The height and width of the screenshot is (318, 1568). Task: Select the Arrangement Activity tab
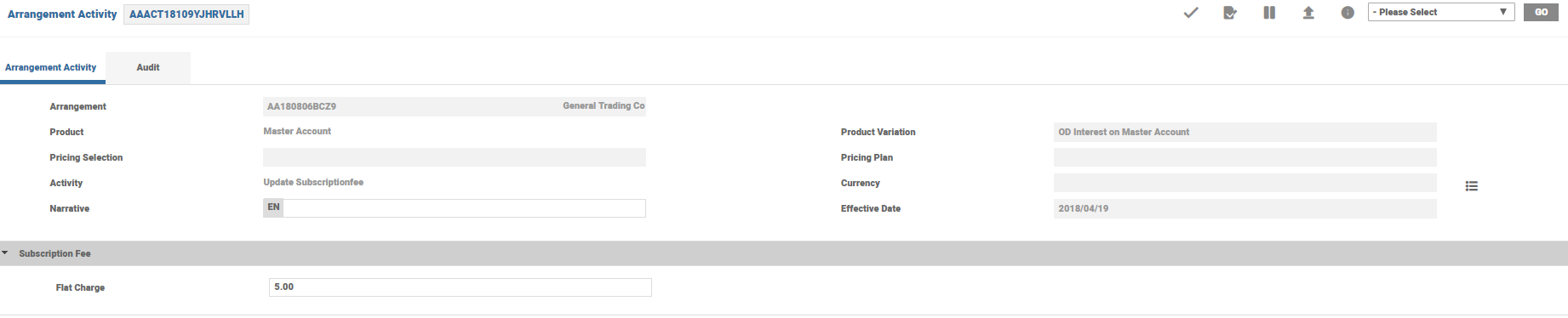(x=51, y=67)
